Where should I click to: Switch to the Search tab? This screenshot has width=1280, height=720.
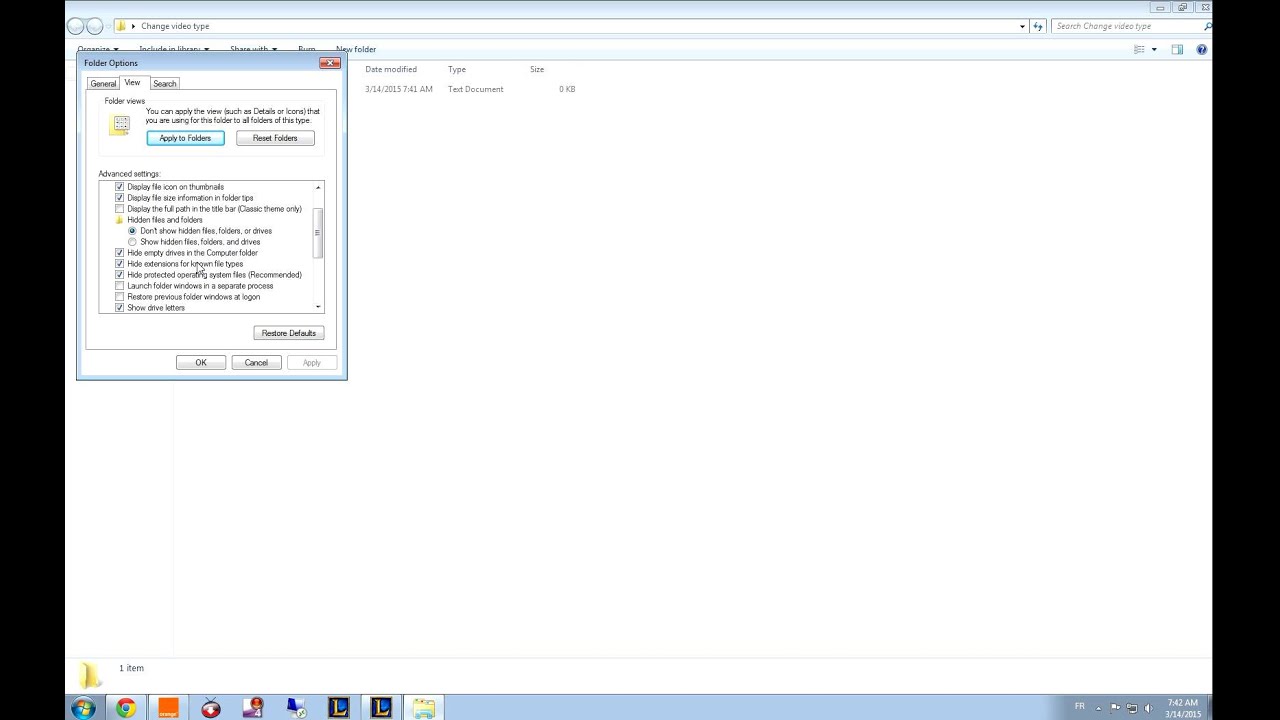tap(164, 83)
